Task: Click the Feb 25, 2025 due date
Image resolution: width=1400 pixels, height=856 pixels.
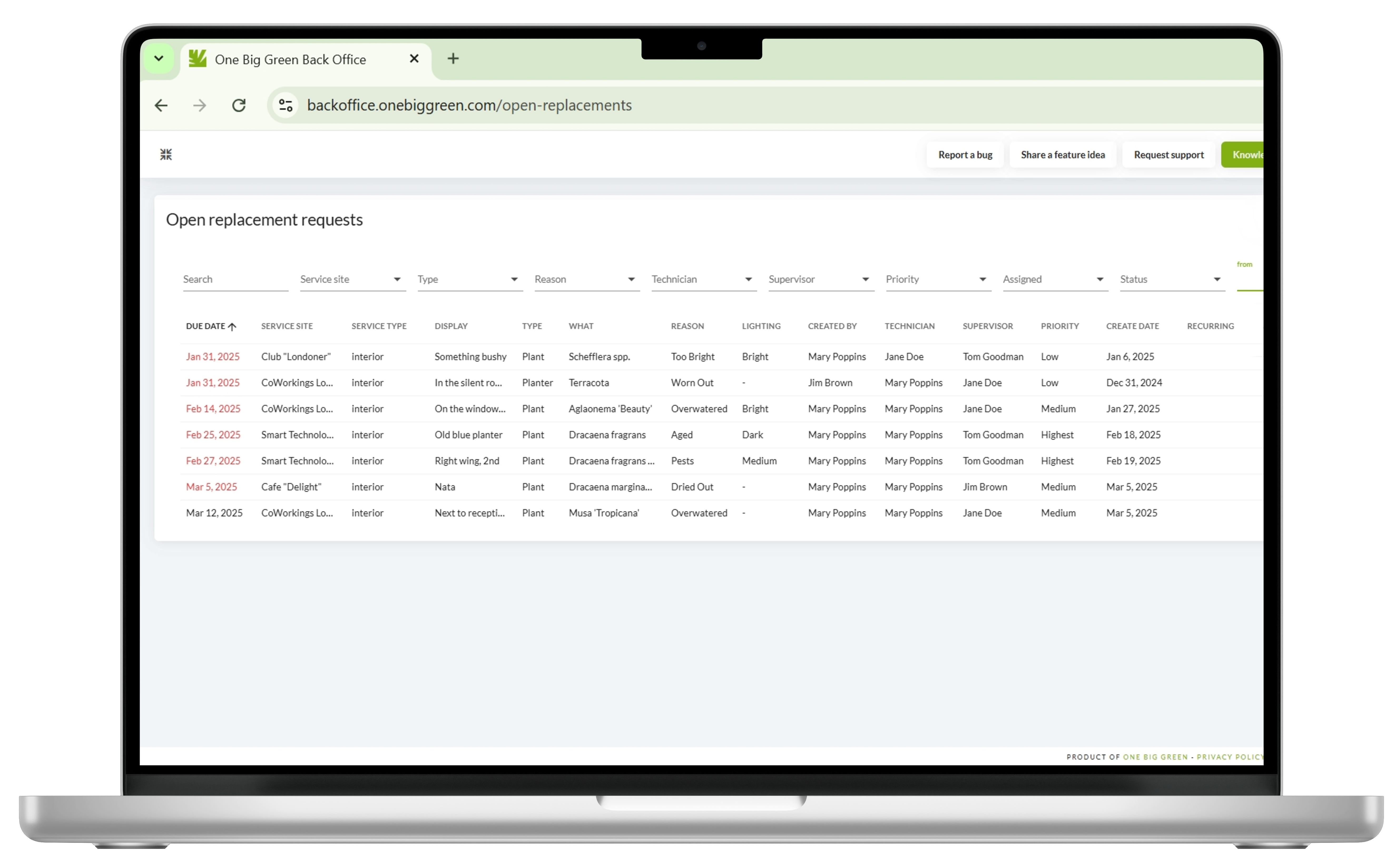Action: click(x=213, y=435)
